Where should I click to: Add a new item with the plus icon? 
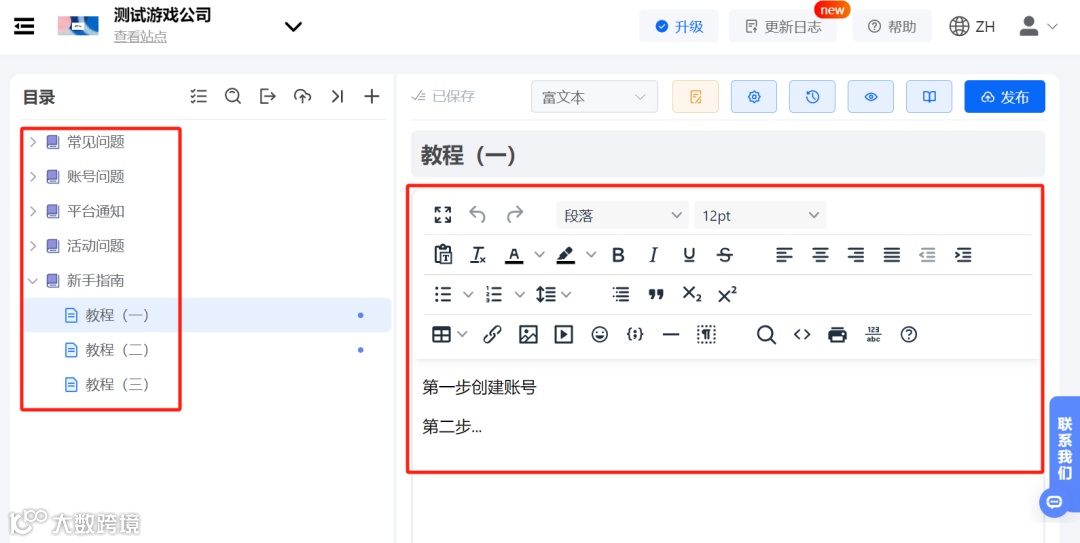click(x=371, y=96)
